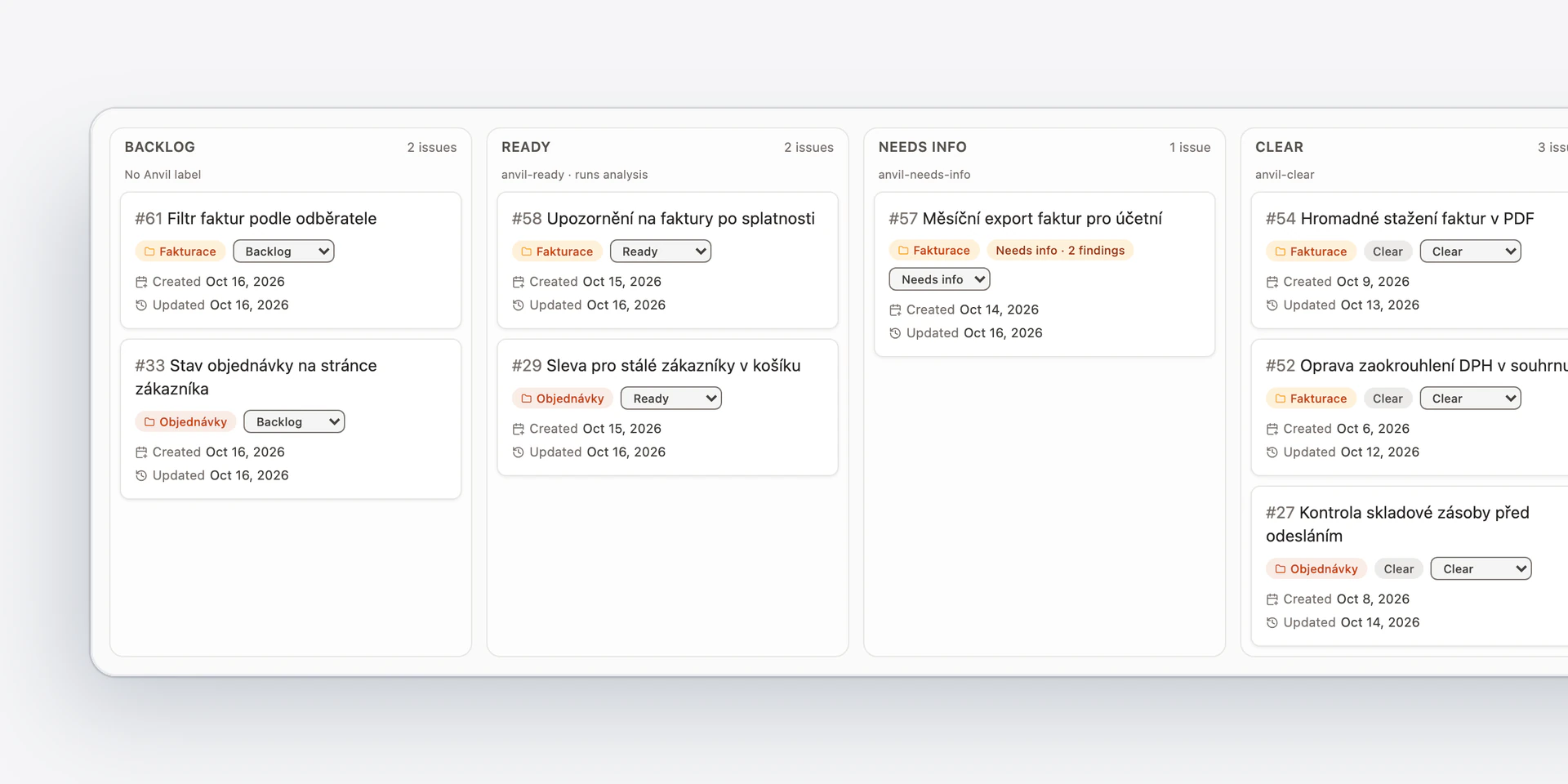Click 'anvil-ready · runs analysis' subtitle

(574, 175)
